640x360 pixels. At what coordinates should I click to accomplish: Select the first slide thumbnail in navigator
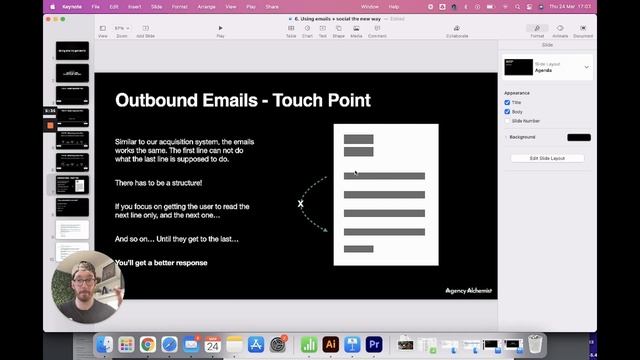72,51
